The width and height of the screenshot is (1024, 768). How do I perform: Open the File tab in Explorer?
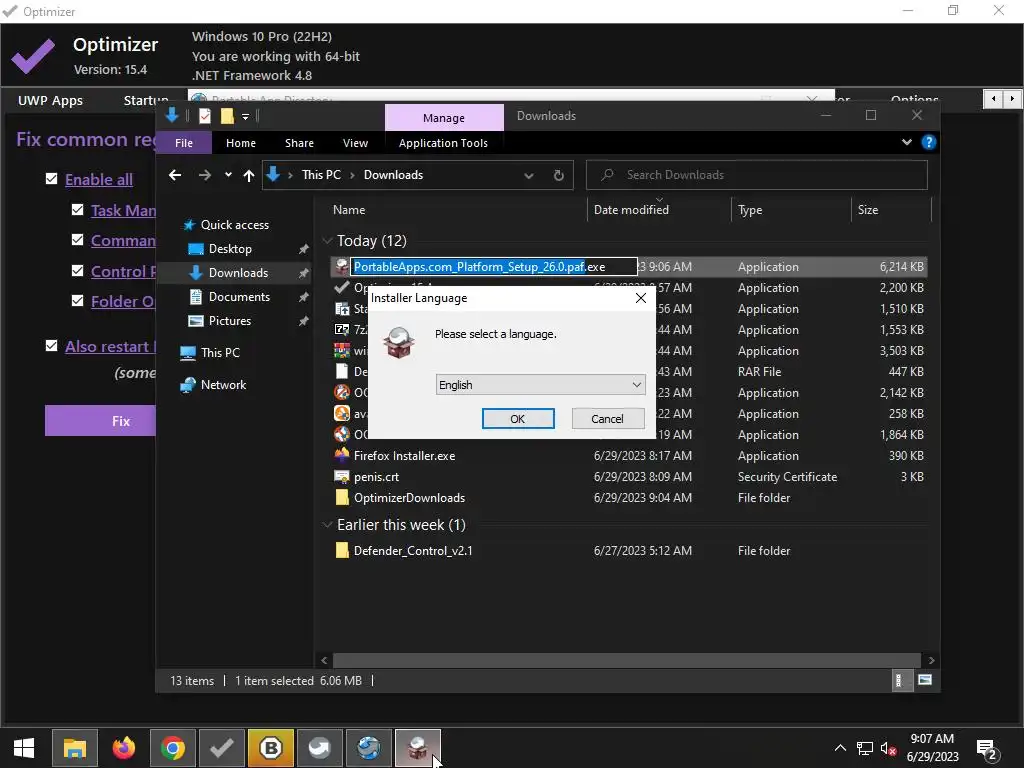[184, 143]
